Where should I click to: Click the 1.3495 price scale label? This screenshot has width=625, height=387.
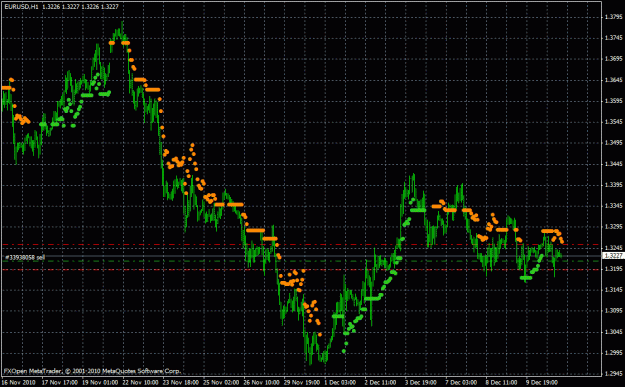tap(613, 143)
